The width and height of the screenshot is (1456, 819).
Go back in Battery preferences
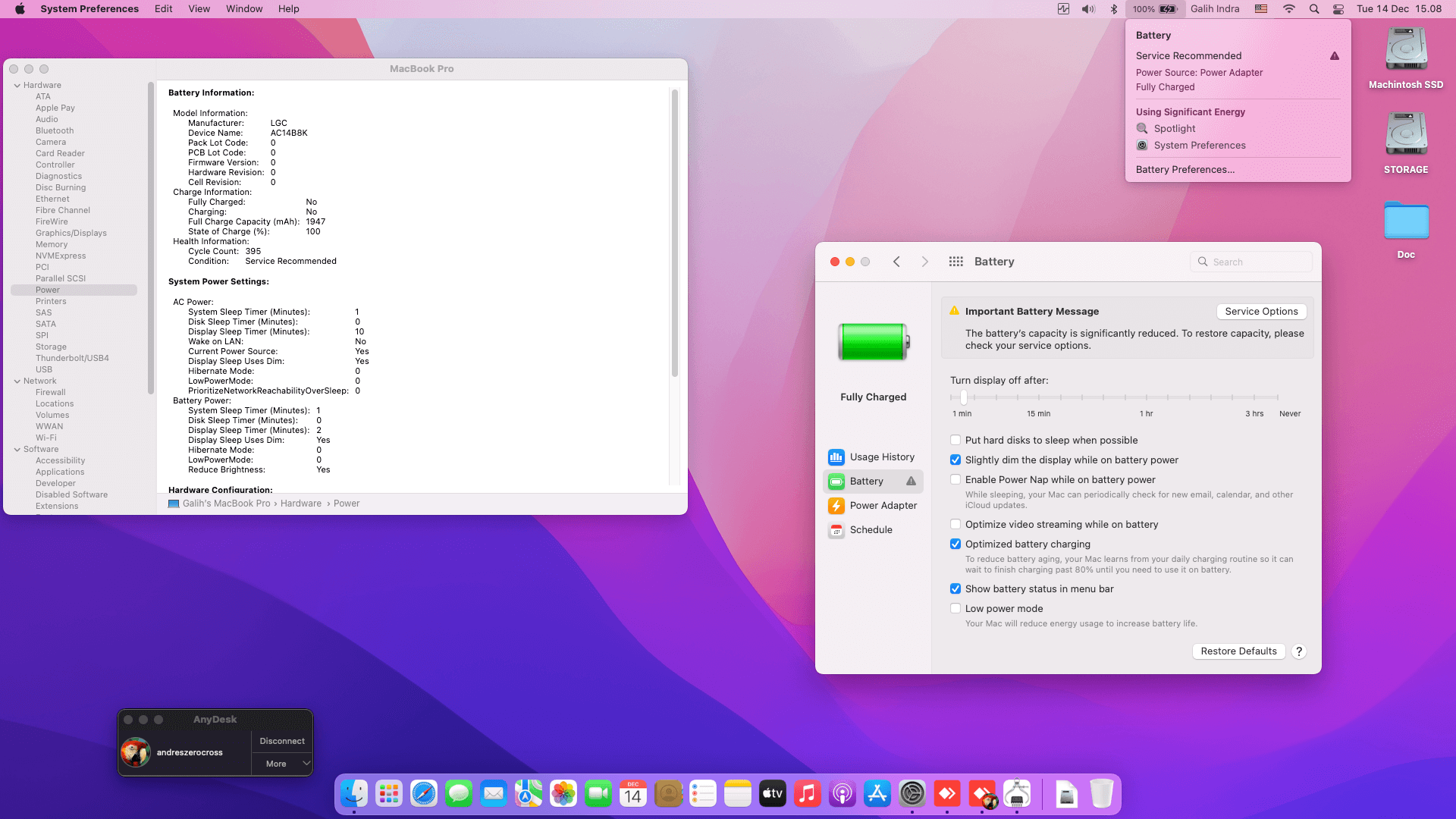pyautogui.click(x=896, y=262)
